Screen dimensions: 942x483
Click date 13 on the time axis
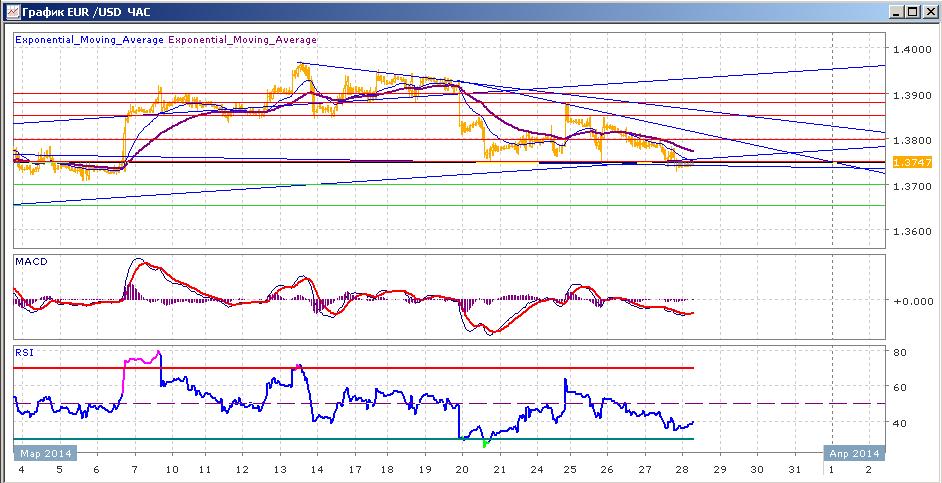pos(280,469)
